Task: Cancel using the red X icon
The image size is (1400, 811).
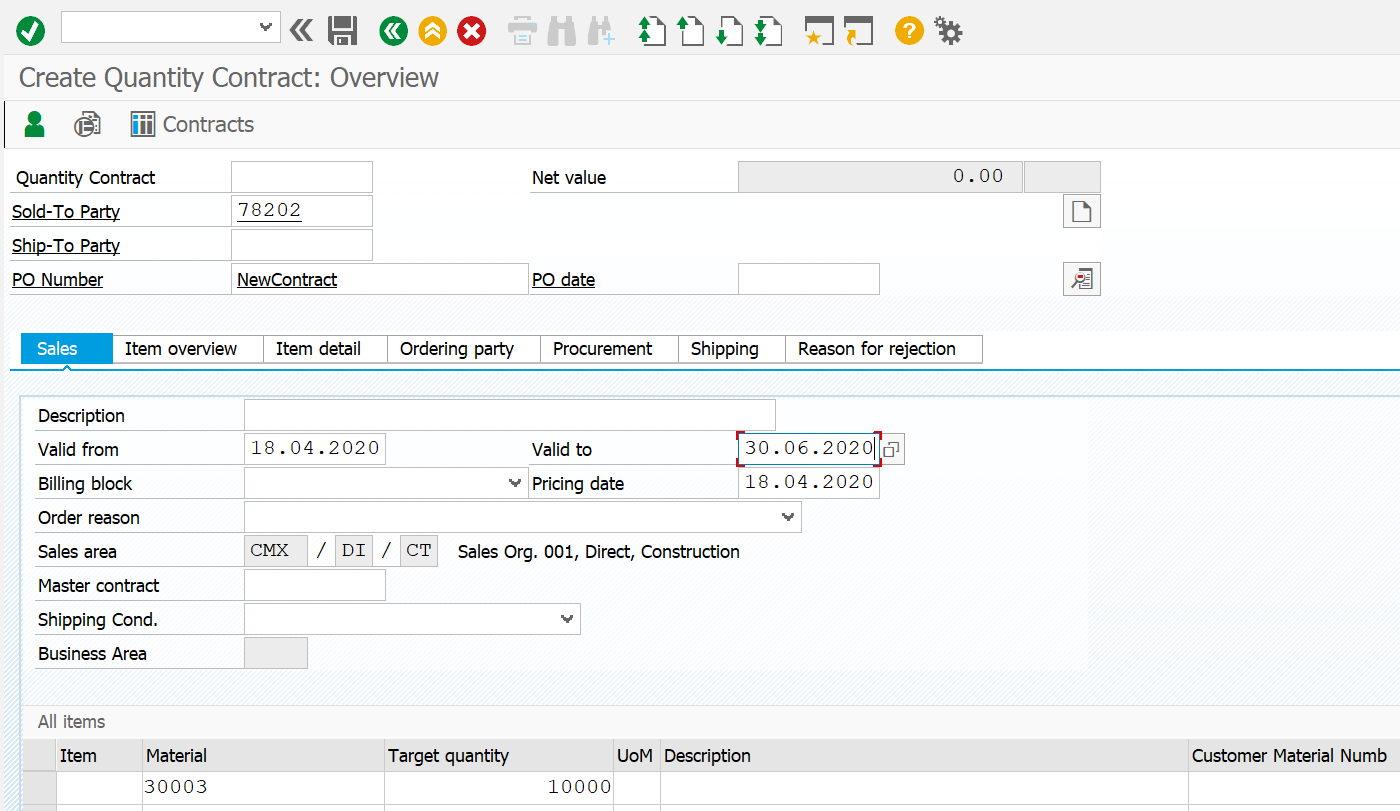Action: (x=471, y=31)
